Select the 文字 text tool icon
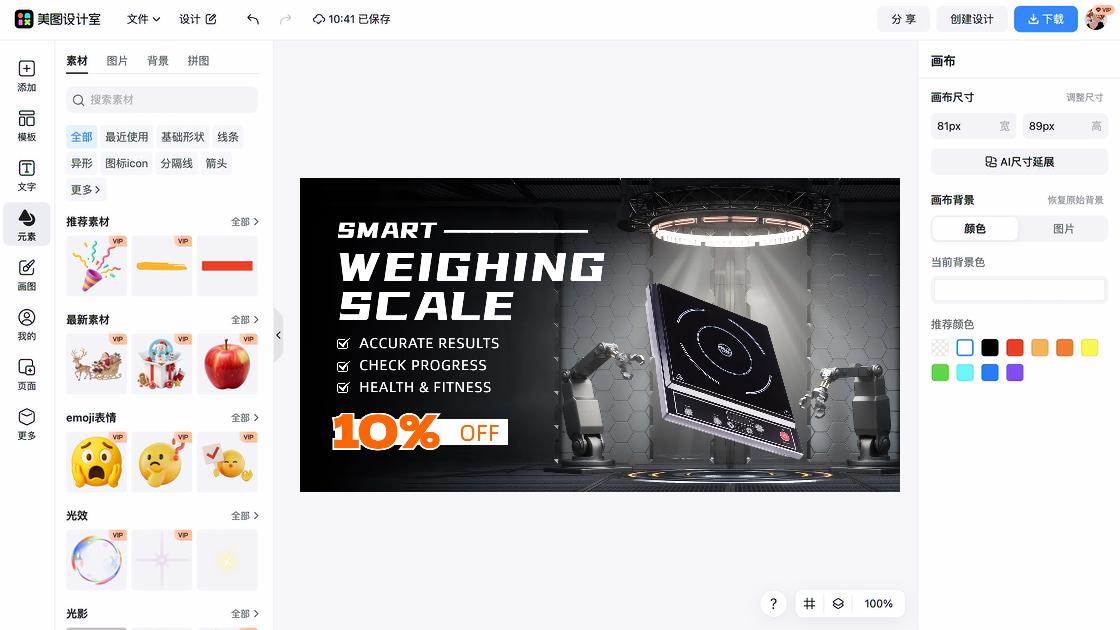This screenshot has height=630, width=1120. [x=26, y=175]
